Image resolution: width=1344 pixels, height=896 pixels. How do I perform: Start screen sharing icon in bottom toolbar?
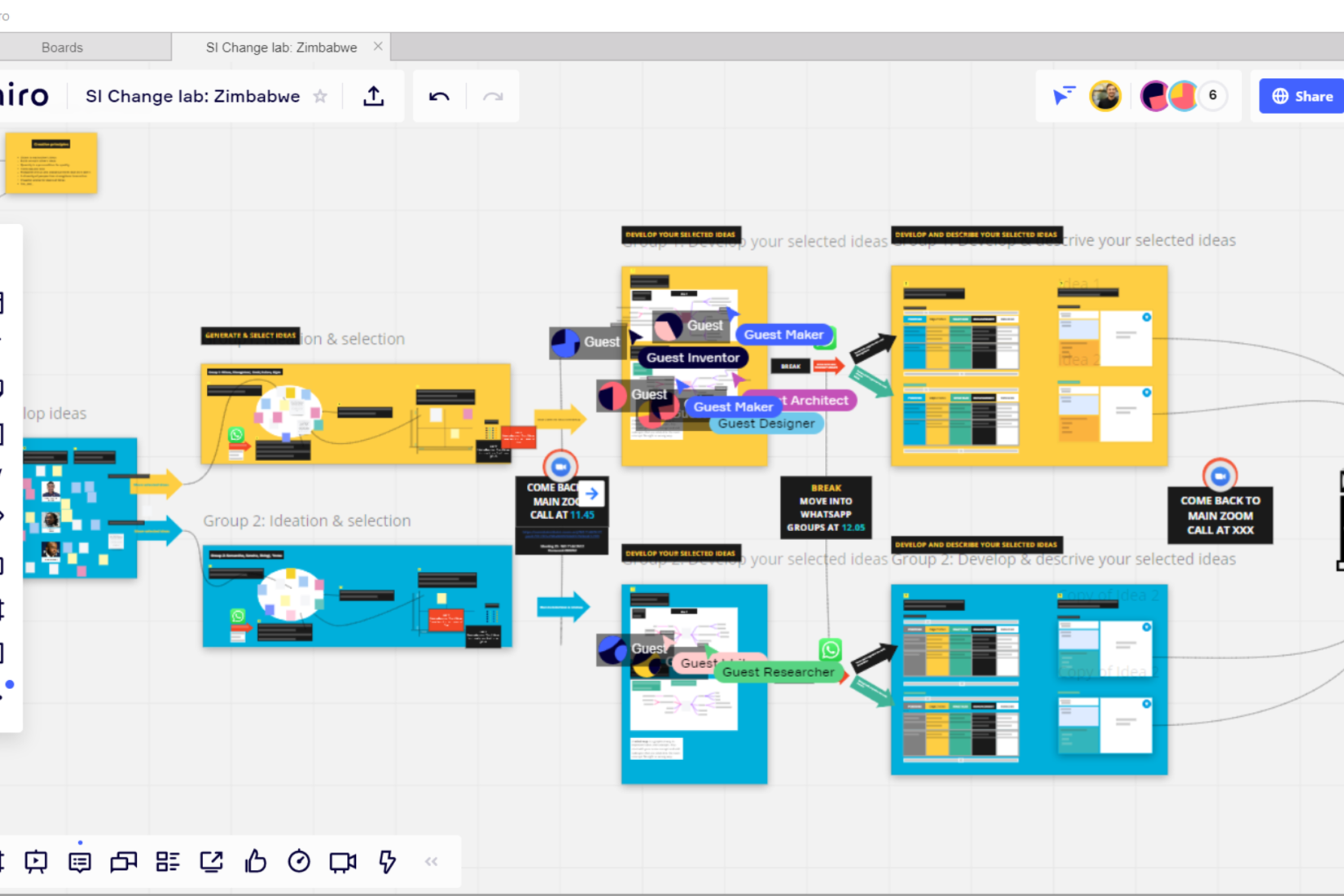pyautogui.click(x=212, y=862)
